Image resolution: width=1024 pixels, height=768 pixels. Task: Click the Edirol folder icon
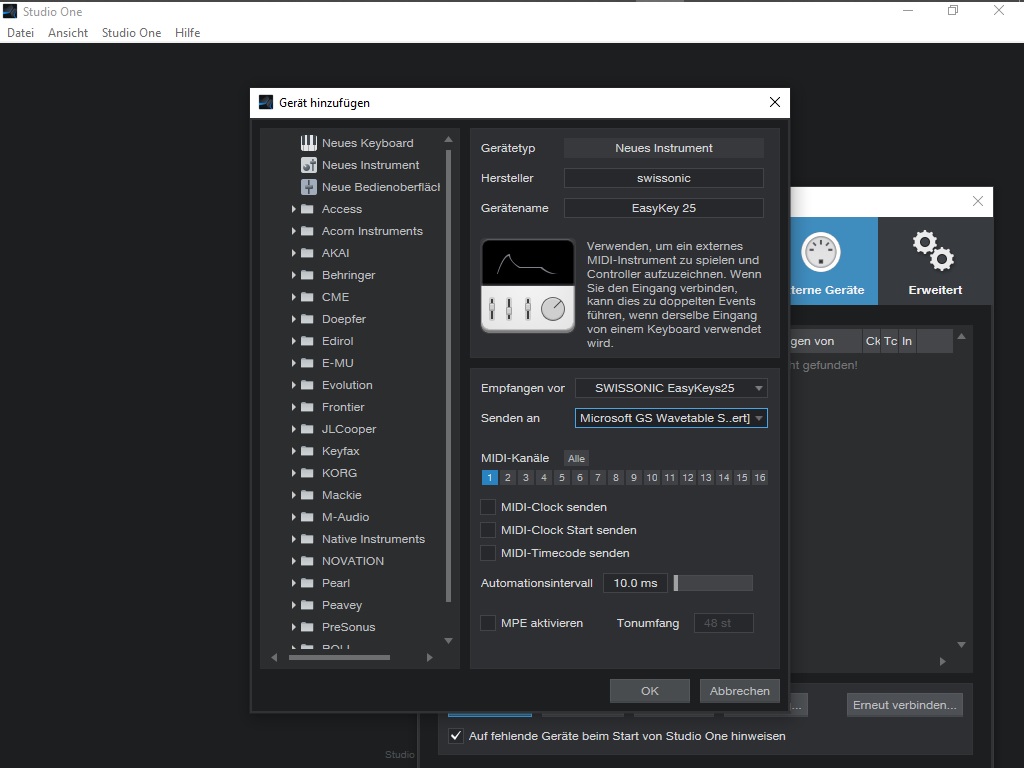point(307,341)
